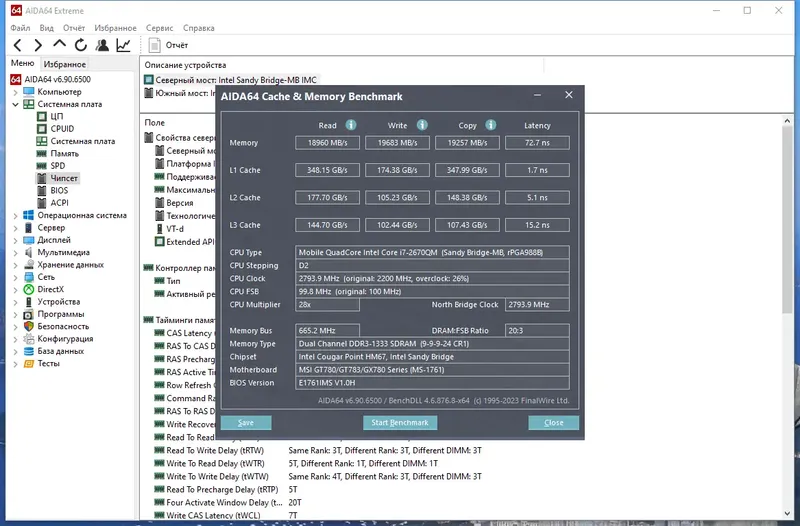800x526 pixels.
Task: Click the Read column info icon
Action: coord(351,125)
